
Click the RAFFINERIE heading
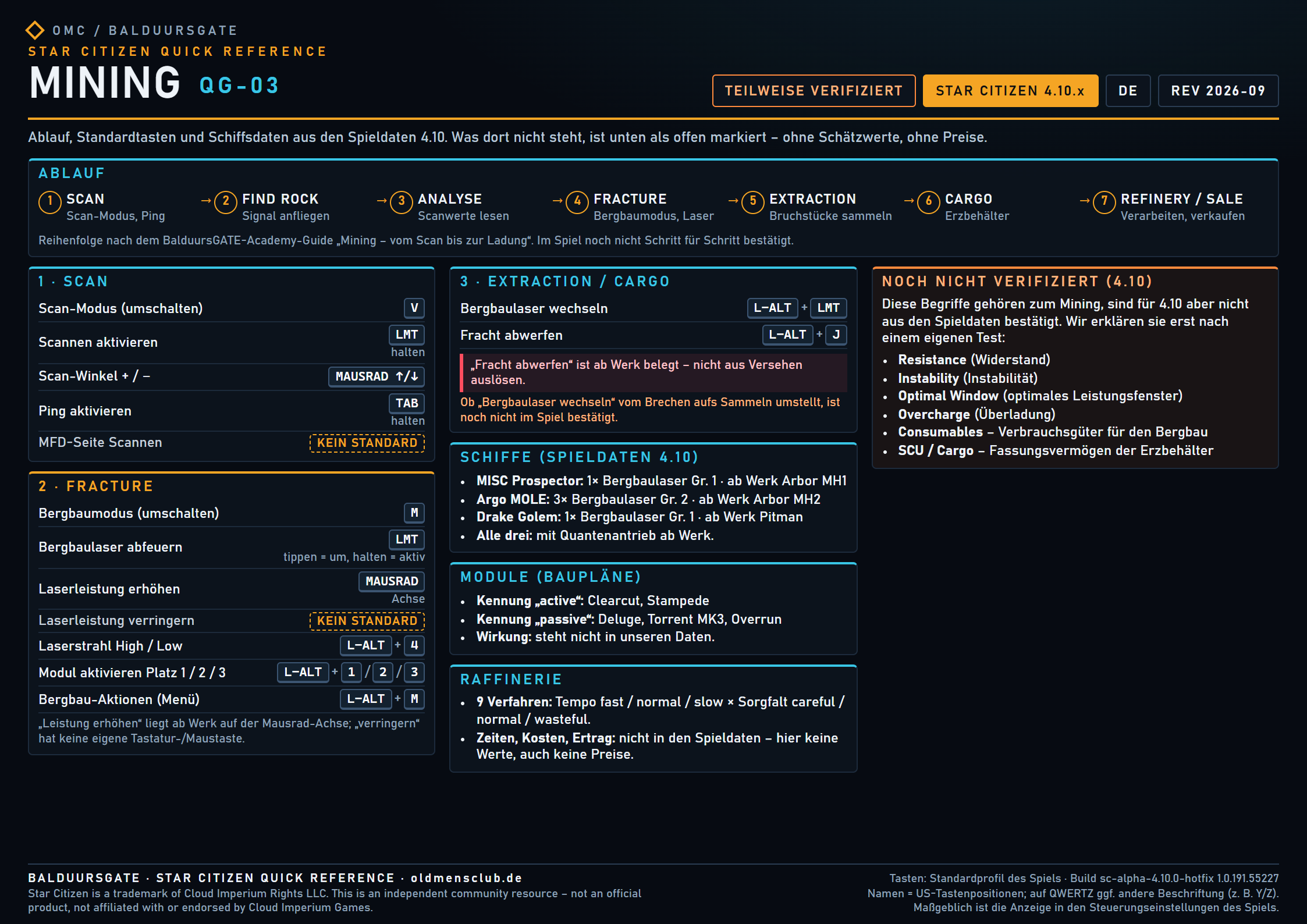512,680
